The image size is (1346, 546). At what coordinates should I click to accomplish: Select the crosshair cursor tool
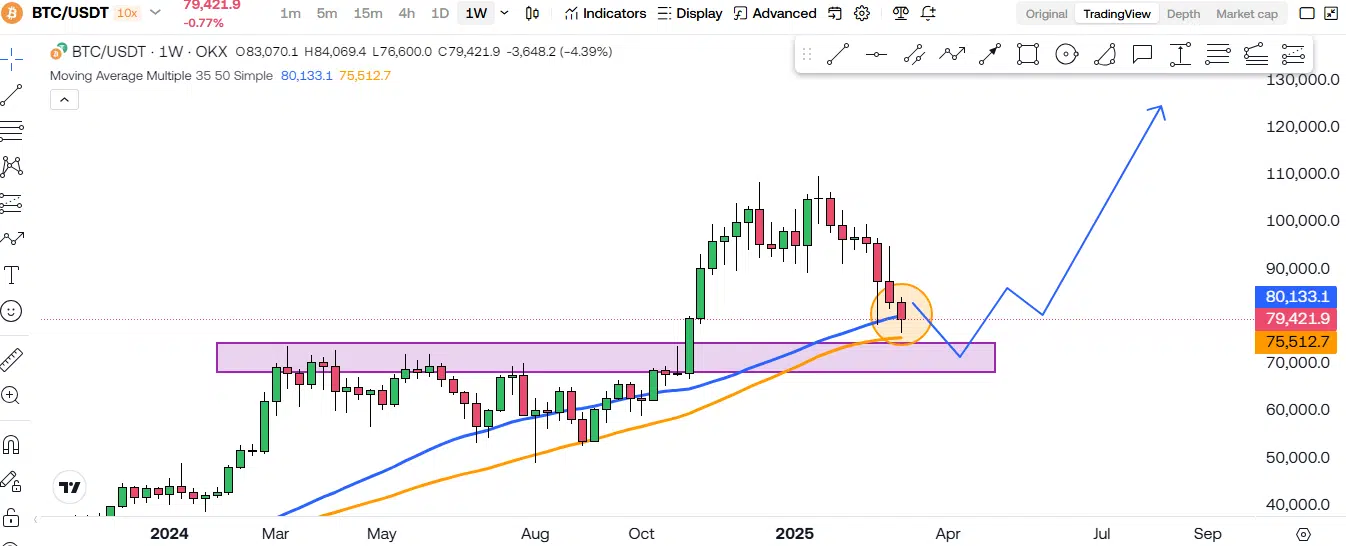pos(11,58)
